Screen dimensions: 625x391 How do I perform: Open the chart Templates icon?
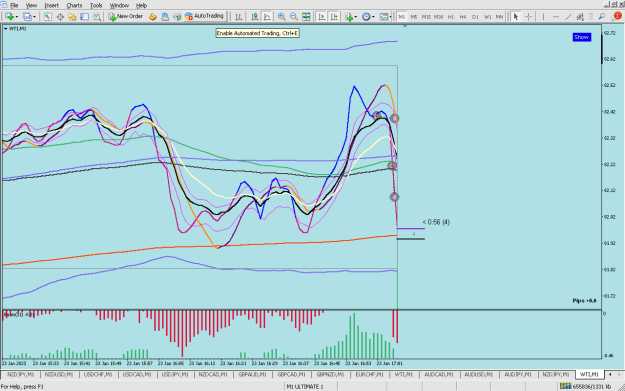[x=383, y=16]
